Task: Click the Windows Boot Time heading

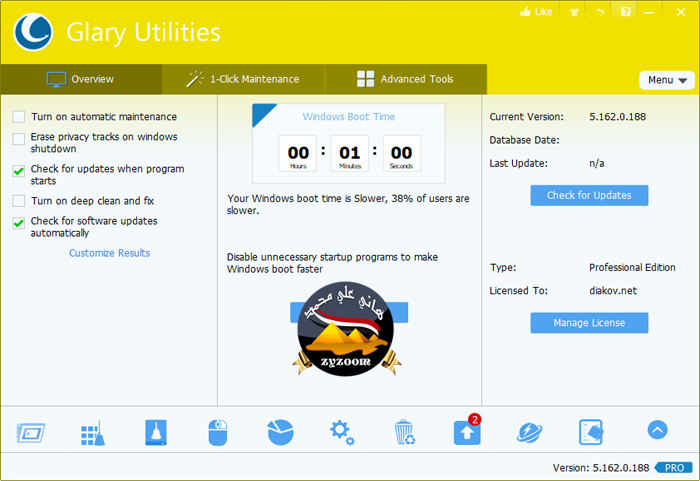Action: (x=349, y=117)
